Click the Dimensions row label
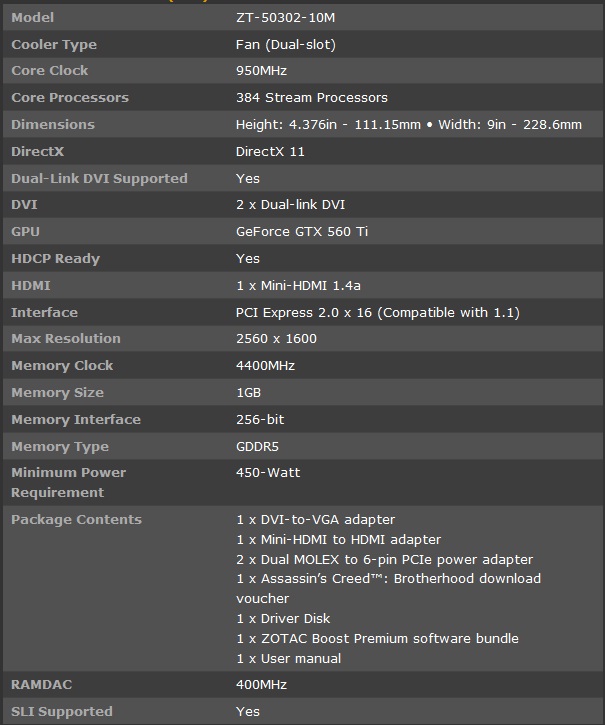Viewport: 605px width, 725px height. (x=53, y=124)
